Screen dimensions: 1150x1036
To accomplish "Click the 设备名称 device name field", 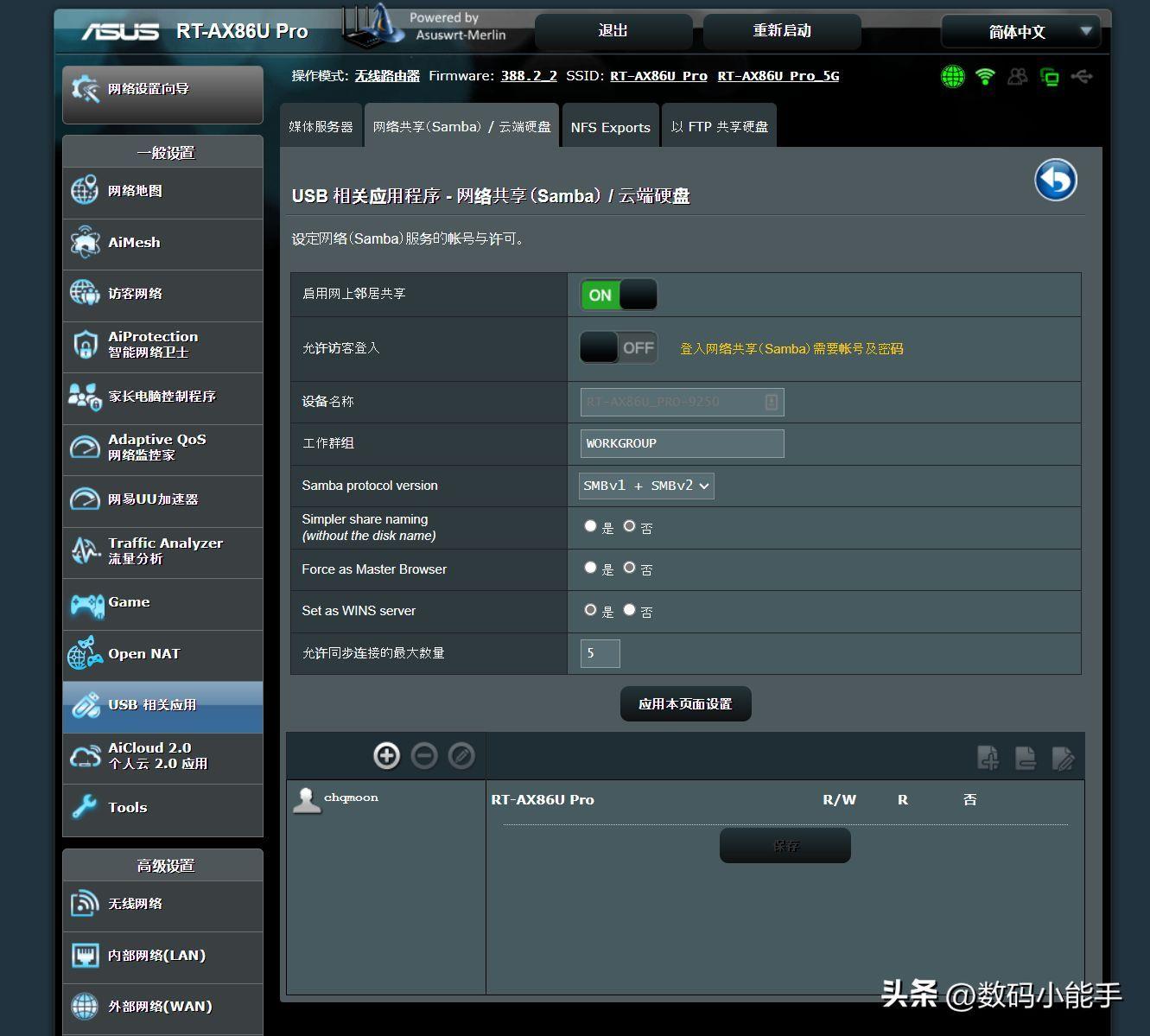I will point(683,402).
